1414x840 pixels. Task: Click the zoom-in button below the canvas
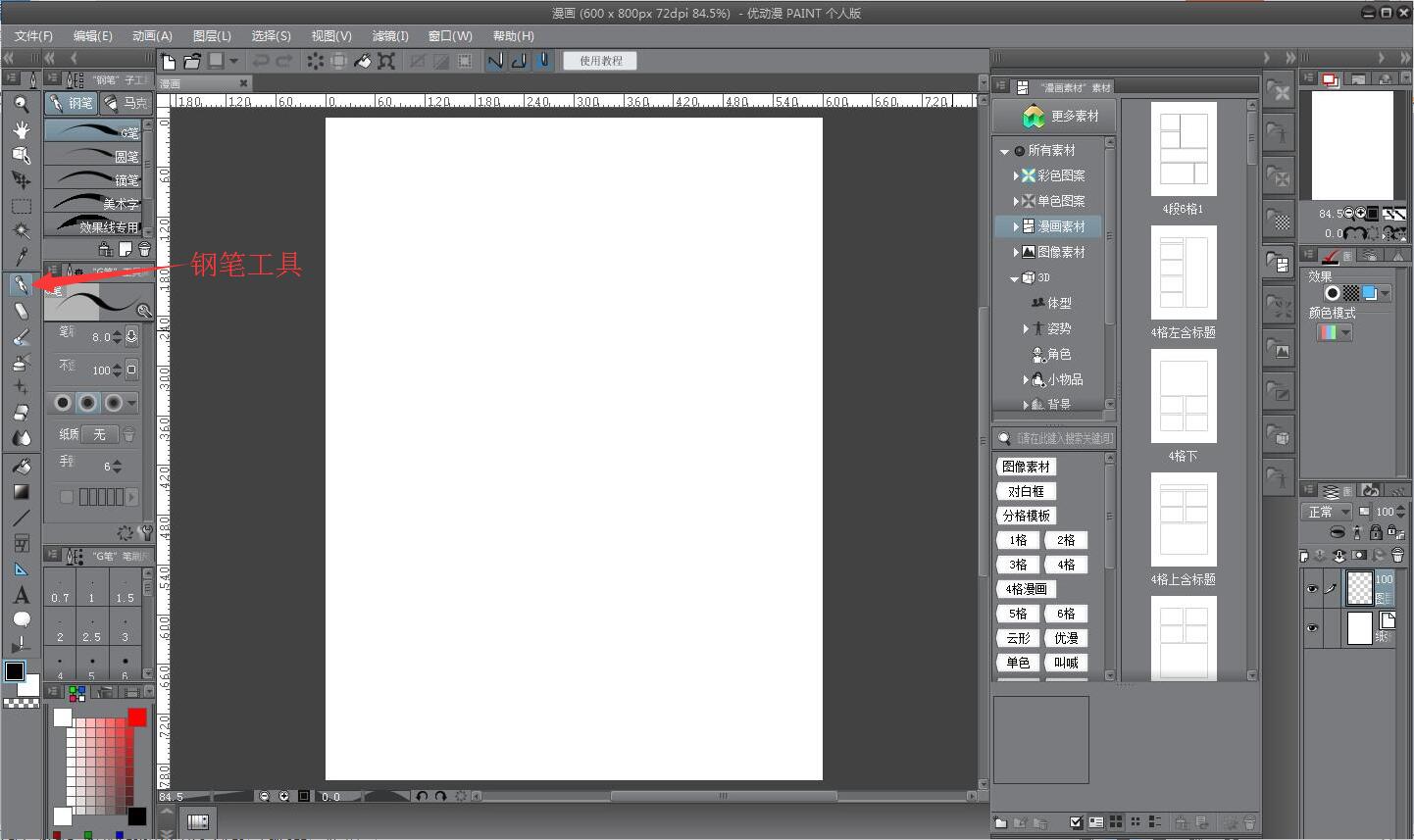[x=284, y=796]
